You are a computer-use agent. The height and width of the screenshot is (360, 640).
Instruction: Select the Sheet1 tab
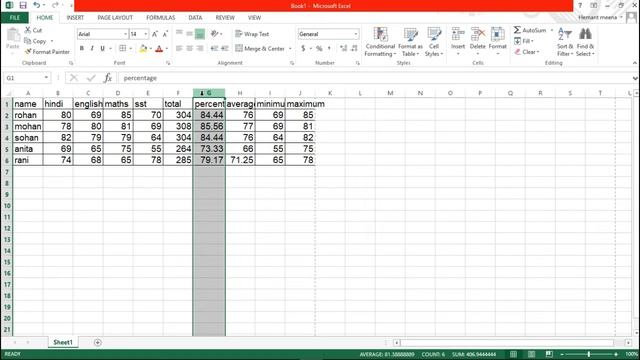click(63, 342)
